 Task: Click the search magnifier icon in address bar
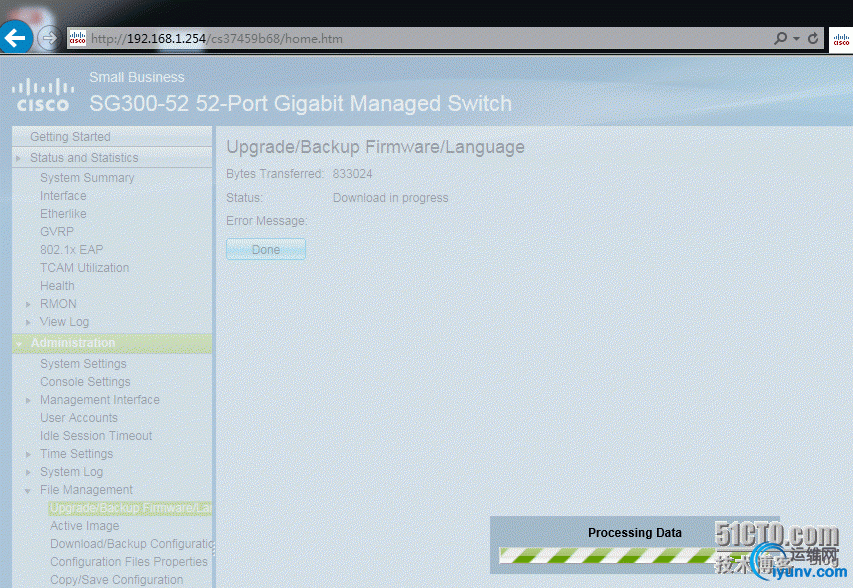[x=781, y=38]
